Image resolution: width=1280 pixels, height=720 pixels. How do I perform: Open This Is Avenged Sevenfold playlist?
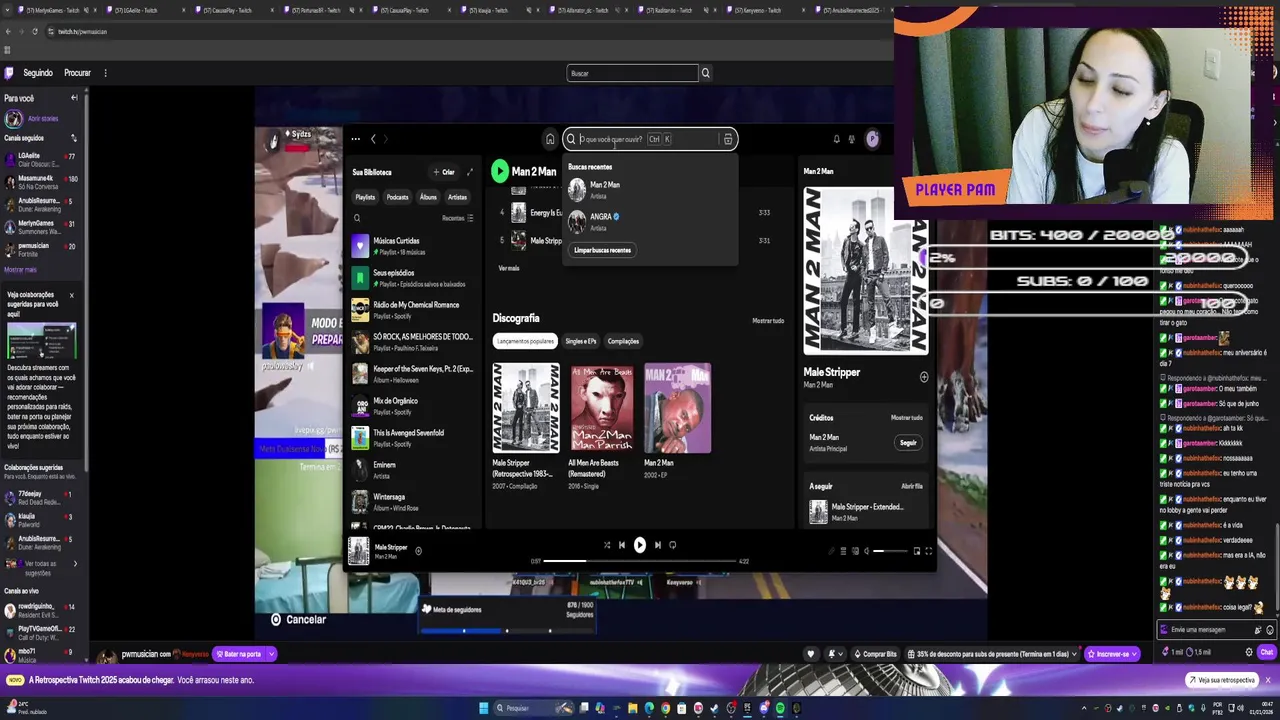(x=413, y=437)
